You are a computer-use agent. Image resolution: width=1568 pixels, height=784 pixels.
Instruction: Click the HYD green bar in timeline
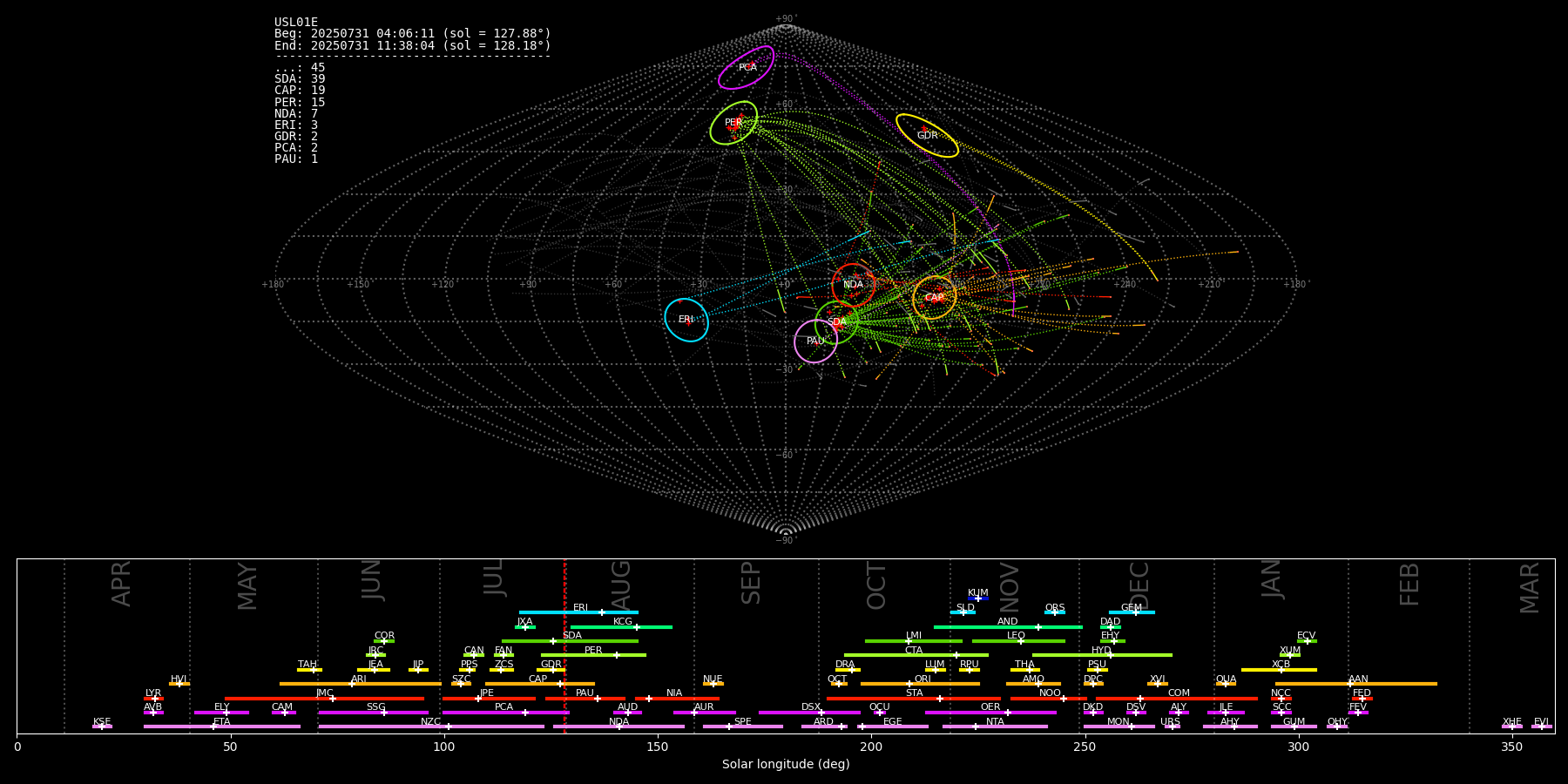click(x=1102, y=654)
